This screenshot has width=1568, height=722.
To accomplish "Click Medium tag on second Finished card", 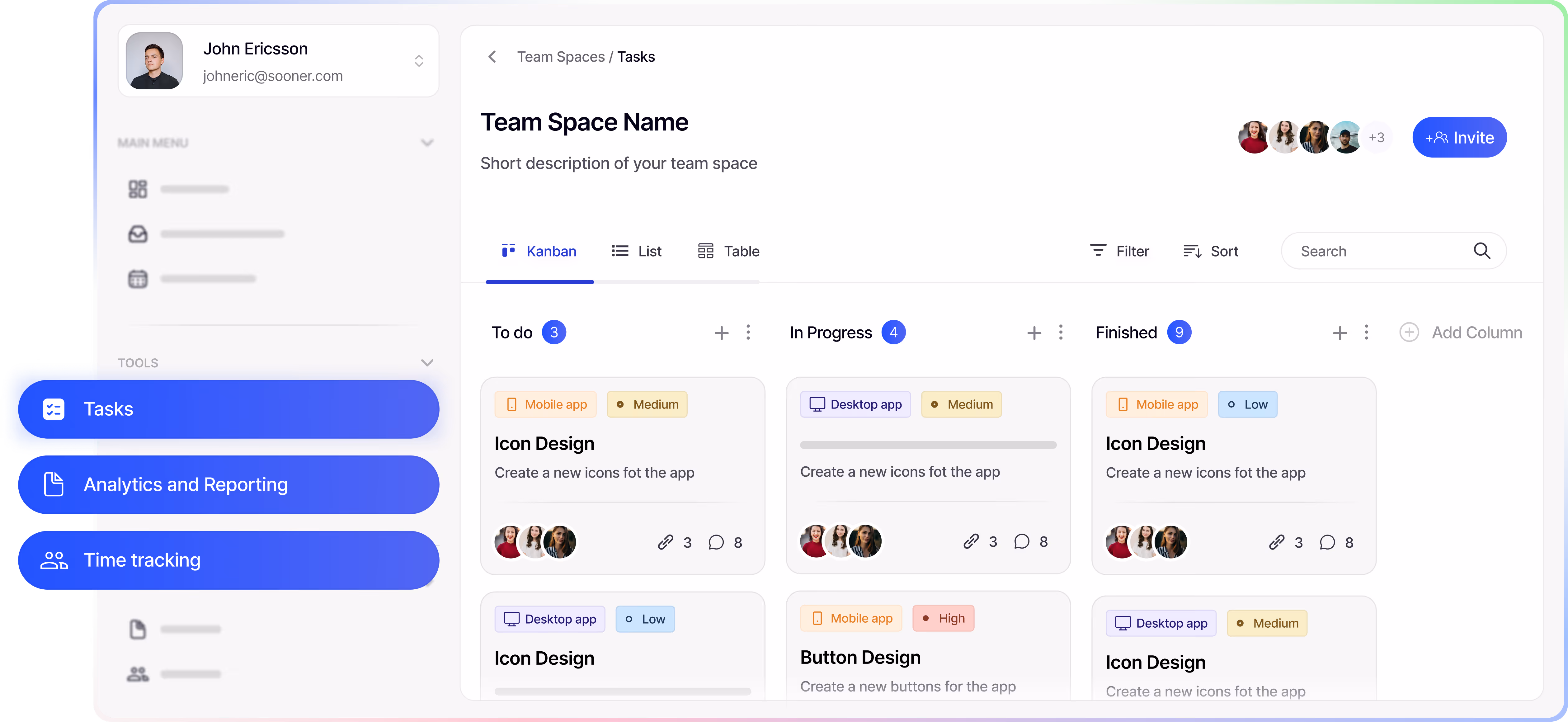I will tap(1267, 623).
